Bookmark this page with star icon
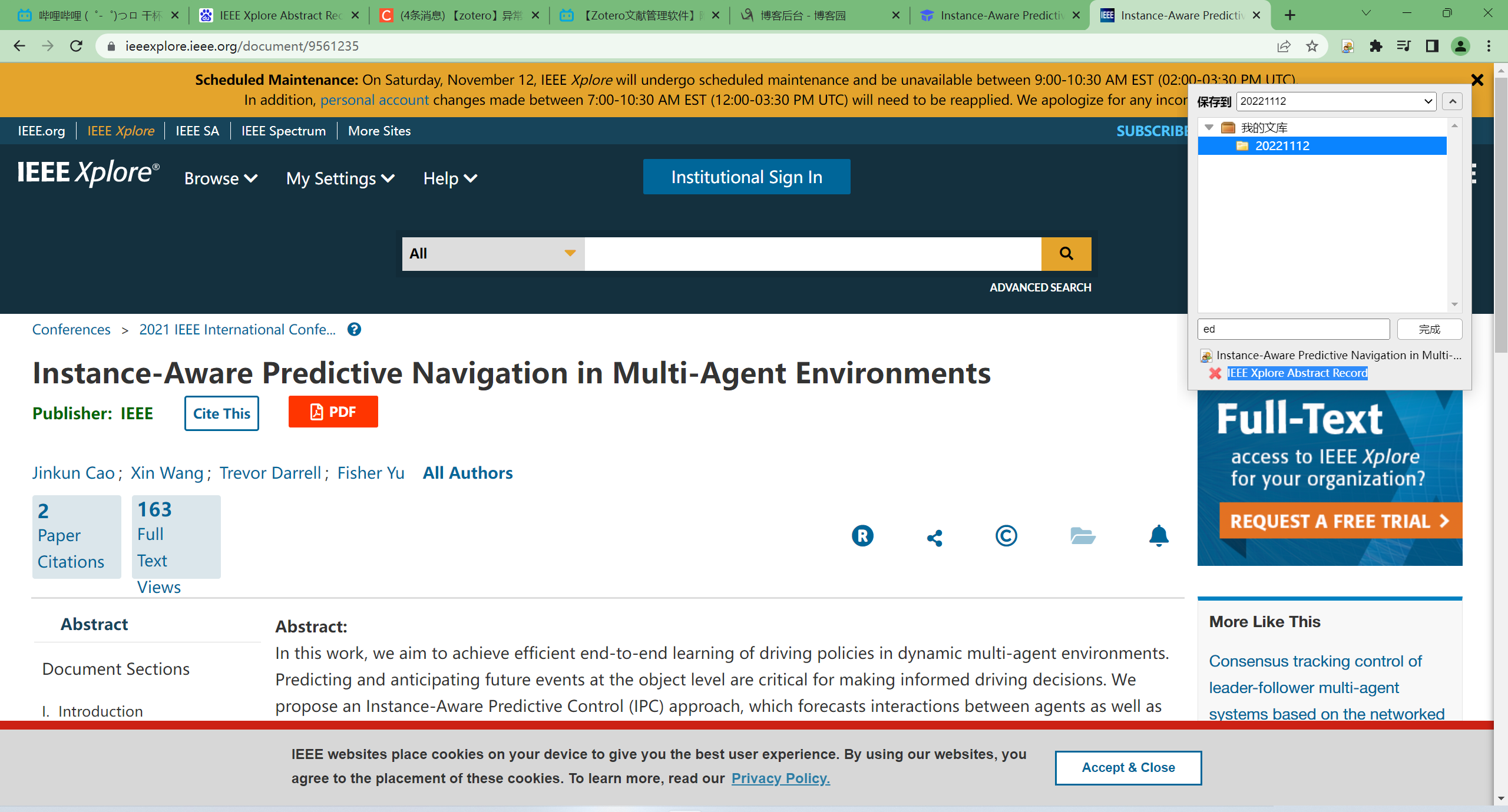Image resolution: width=1508 pixels, height=812 pixels. pyautogui.click(x=1312, y=46)
